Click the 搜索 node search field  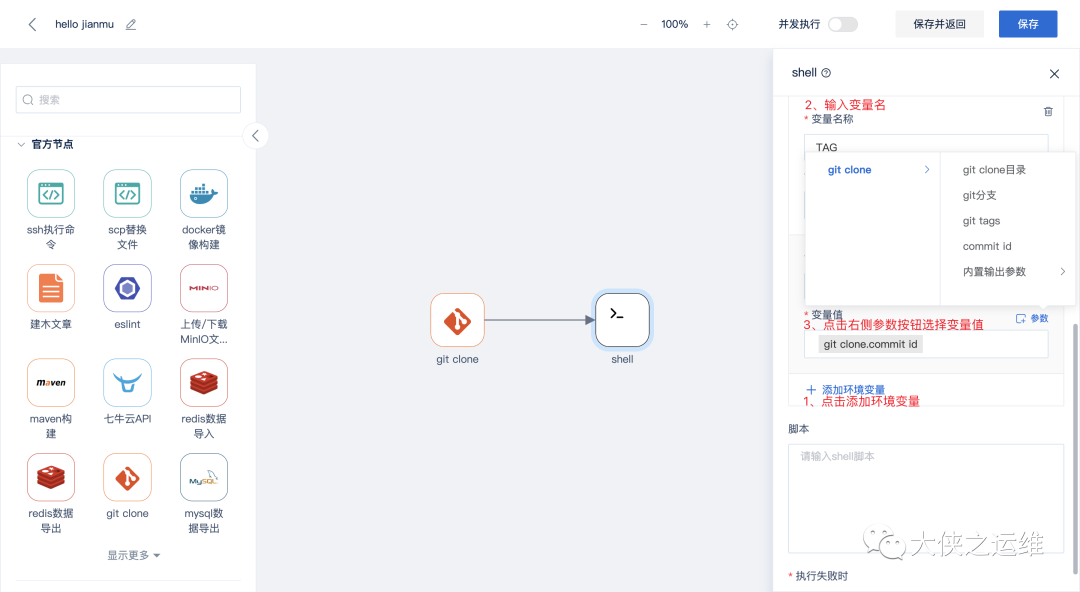128,100
